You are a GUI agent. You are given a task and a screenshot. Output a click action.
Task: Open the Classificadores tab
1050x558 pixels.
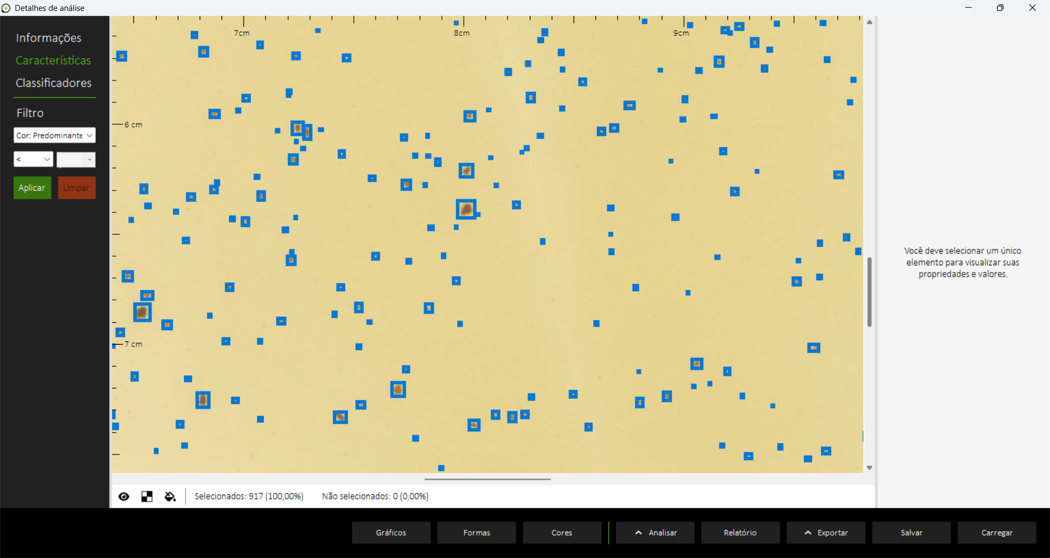53,83
